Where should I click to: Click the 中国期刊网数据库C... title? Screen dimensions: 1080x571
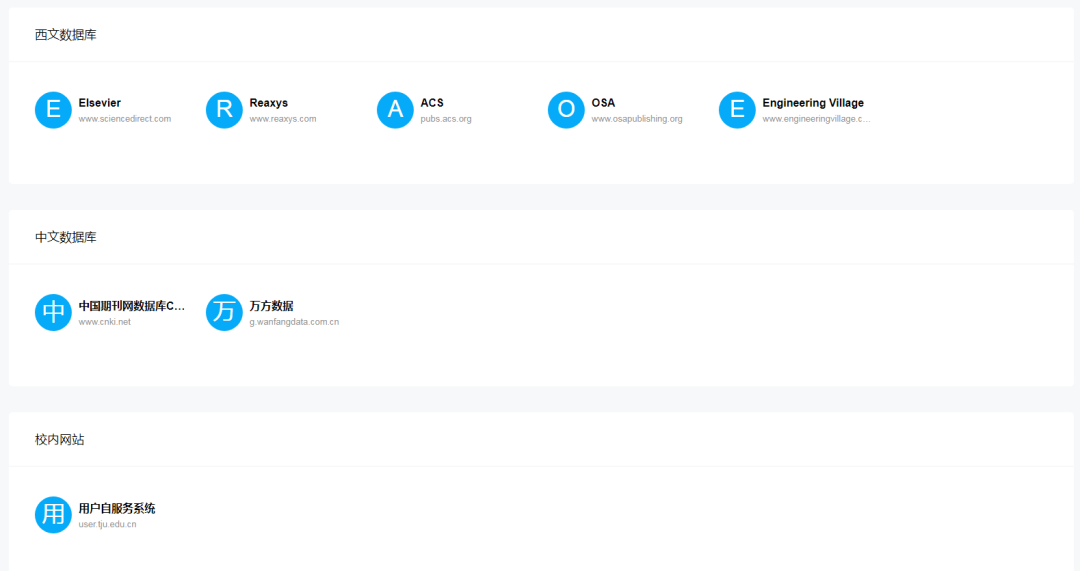[132, 306]
